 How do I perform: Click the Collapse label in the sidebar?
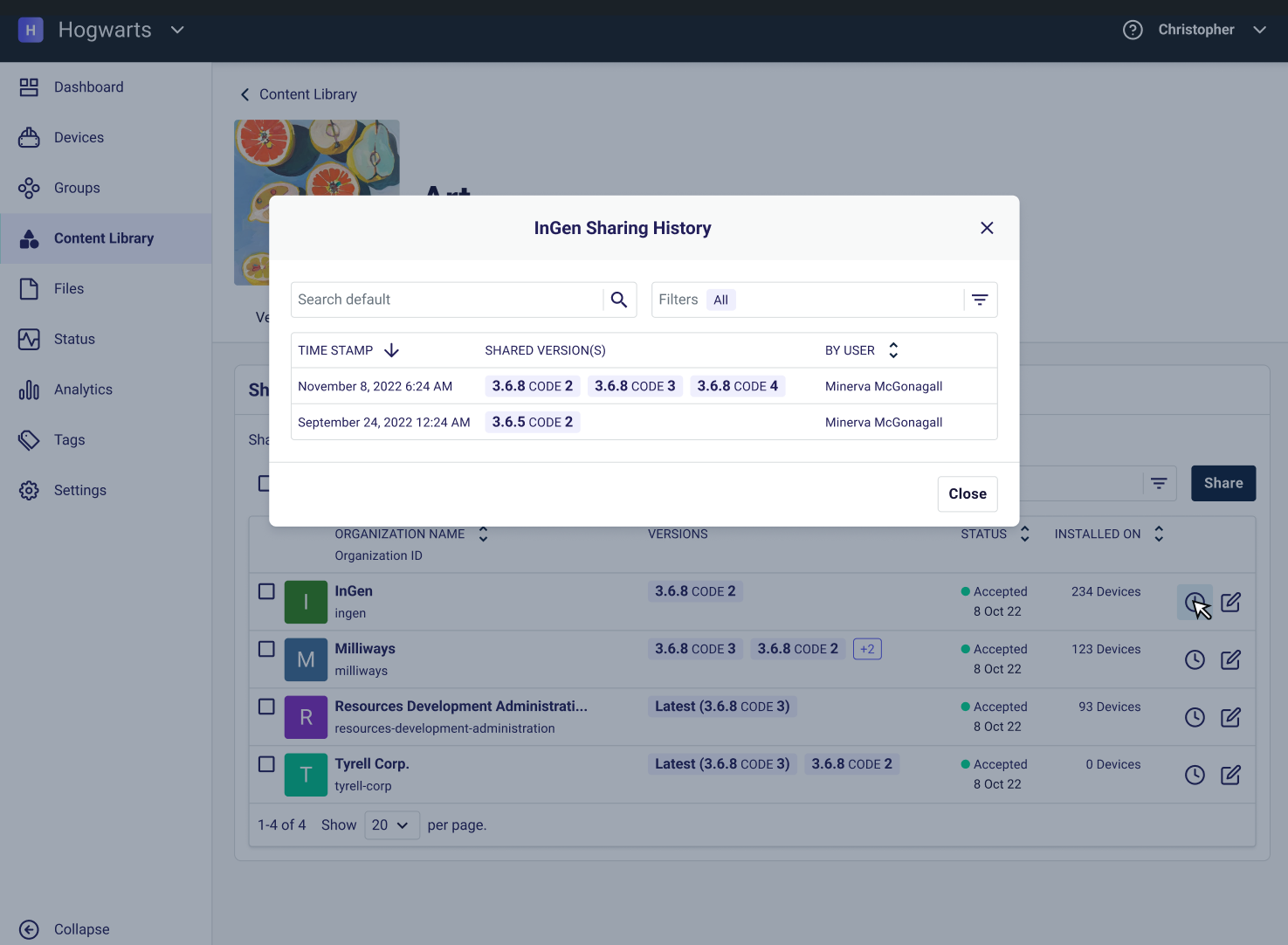coord(82,929)
